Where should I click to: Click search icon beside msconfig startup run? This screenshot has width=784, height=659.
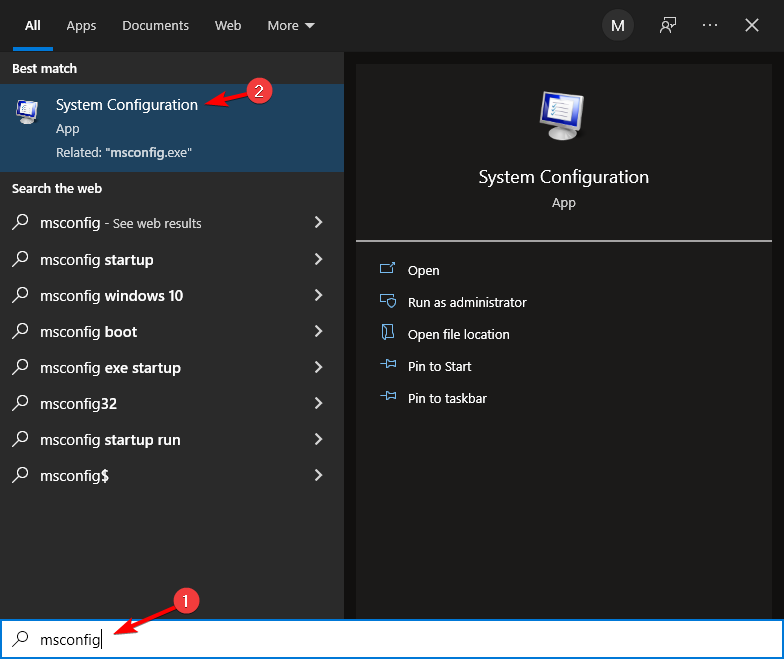[20, 439]
